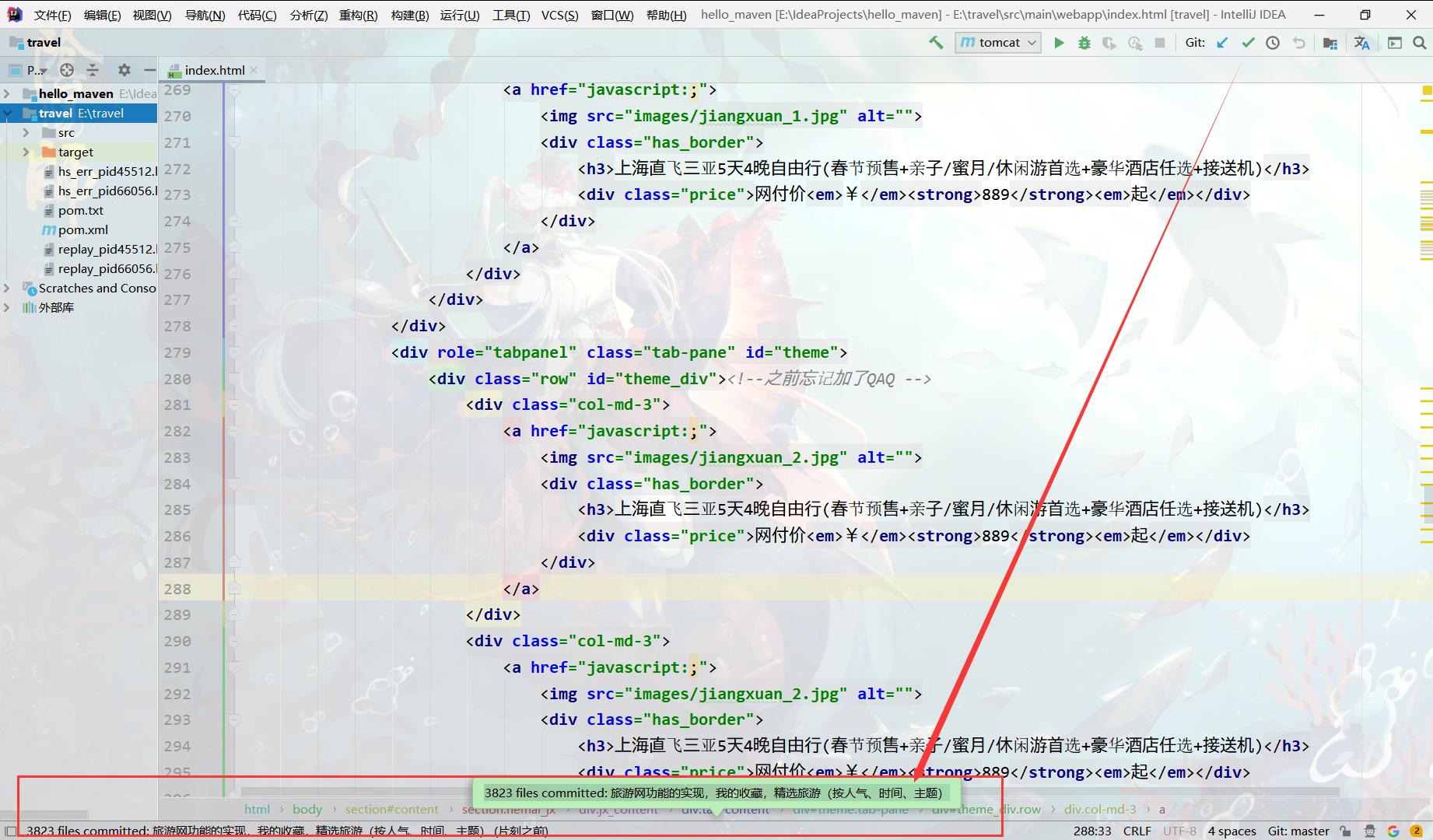Hide the Project panel with minus icon
This screenshot has height=840, width=1433.
point(149,70)
